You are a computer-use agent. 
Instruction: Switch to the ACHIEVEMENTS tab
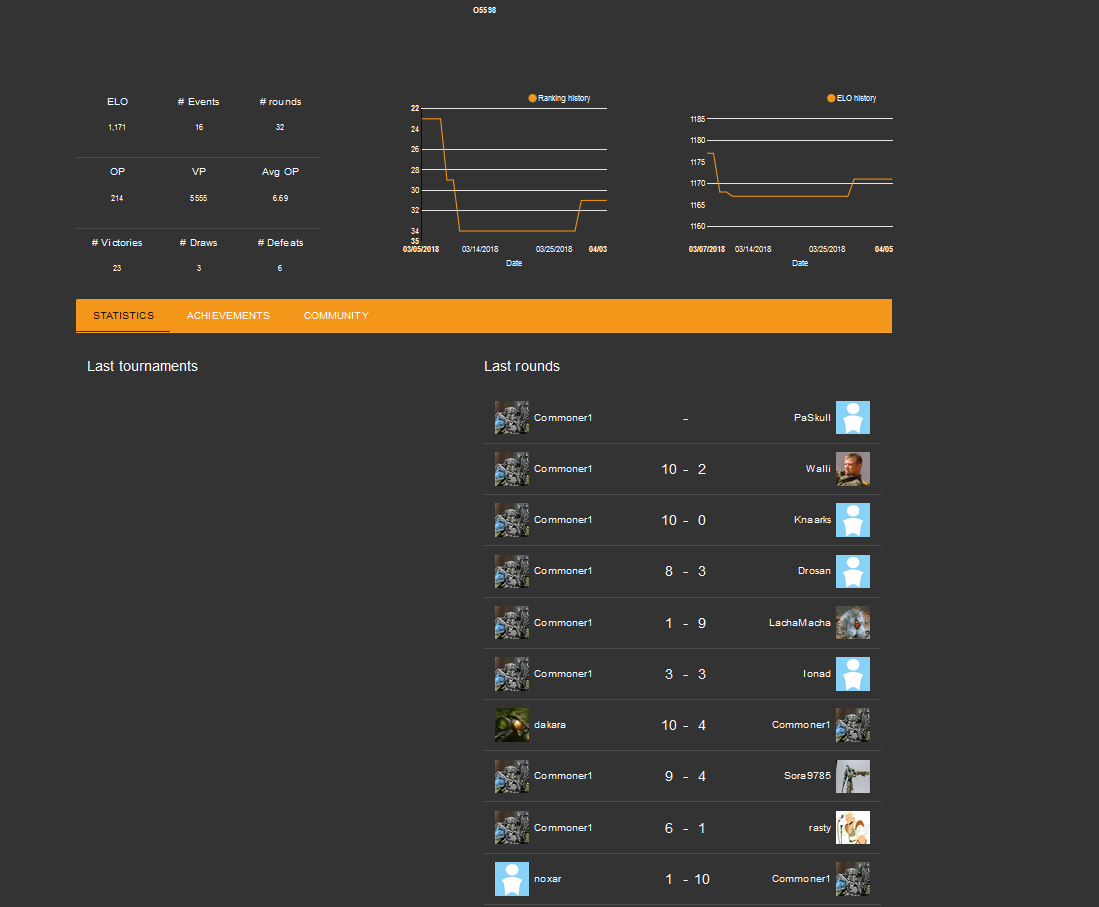point(228,315)
